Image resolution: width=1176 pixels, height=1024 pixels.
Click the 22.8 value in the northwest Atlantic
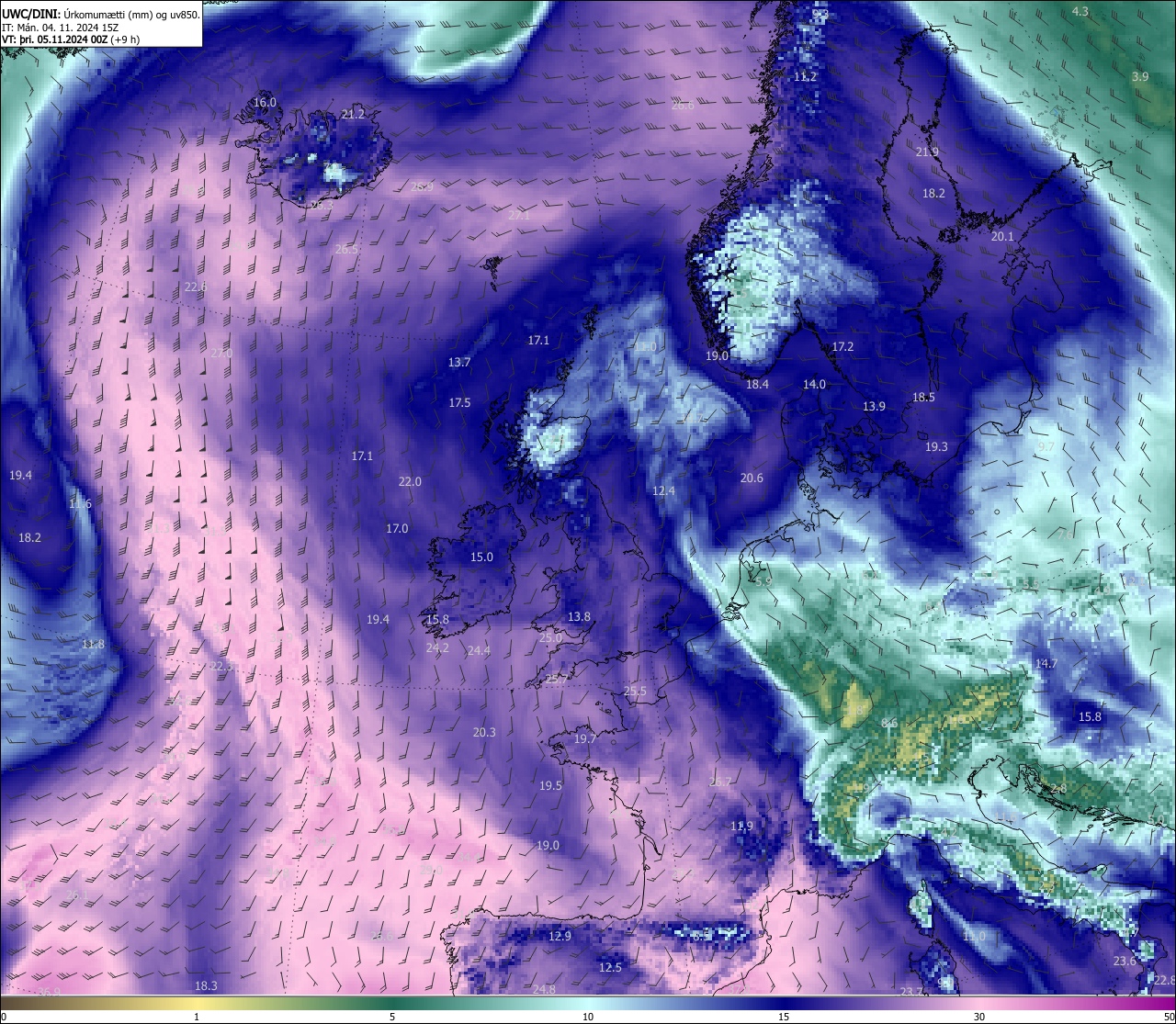coord(195,287)
